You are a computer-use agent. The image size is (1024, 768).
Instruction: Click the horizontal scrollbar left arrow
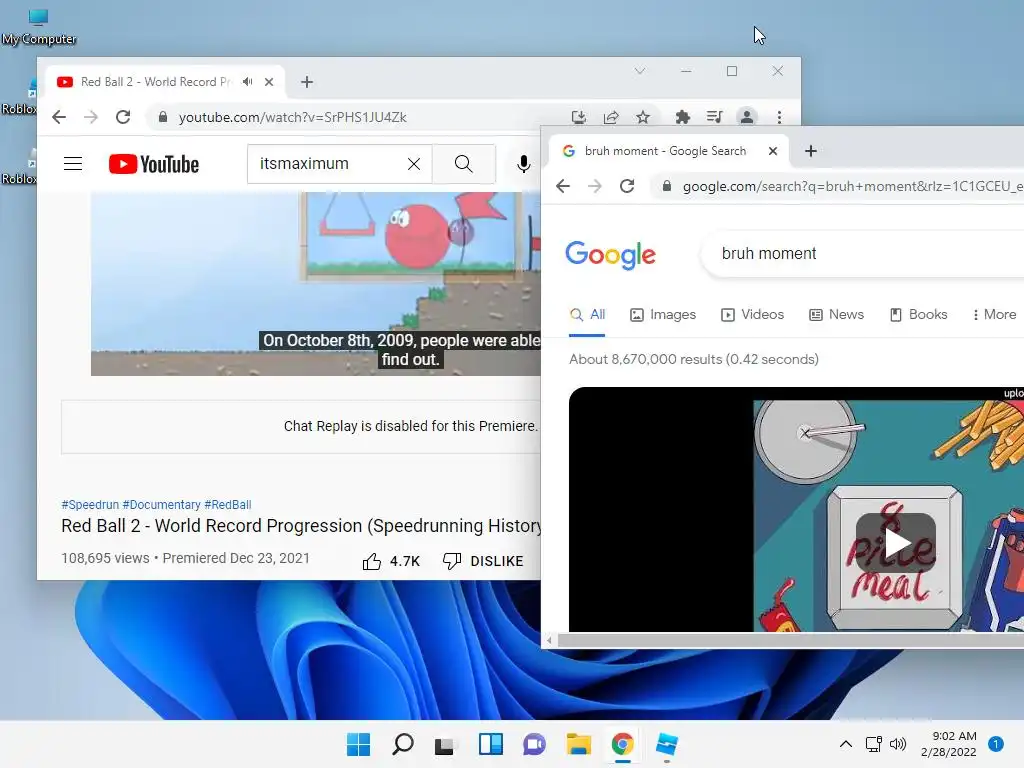[x=549, y=641]
